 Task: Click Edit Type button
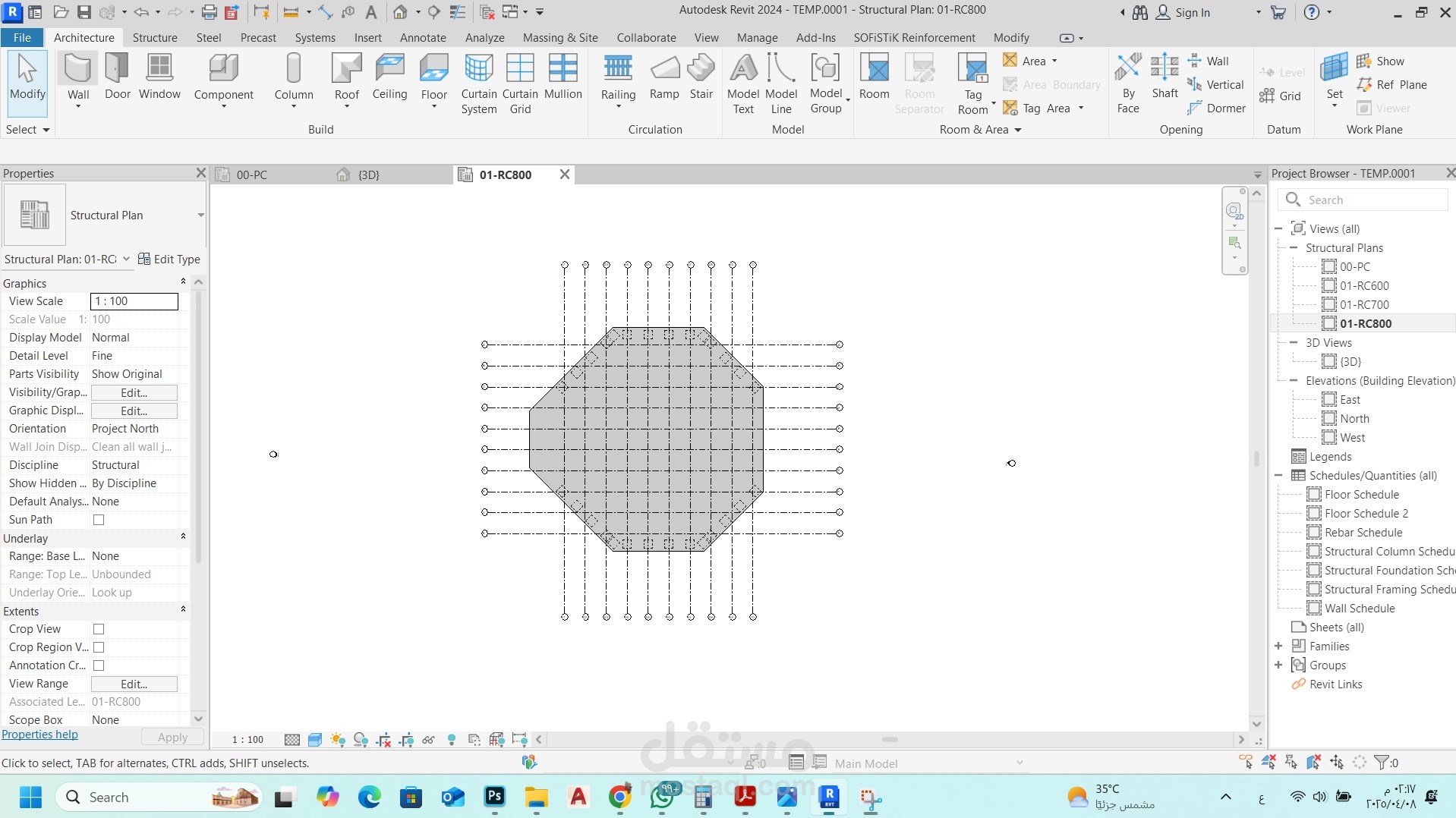[169, 259]
